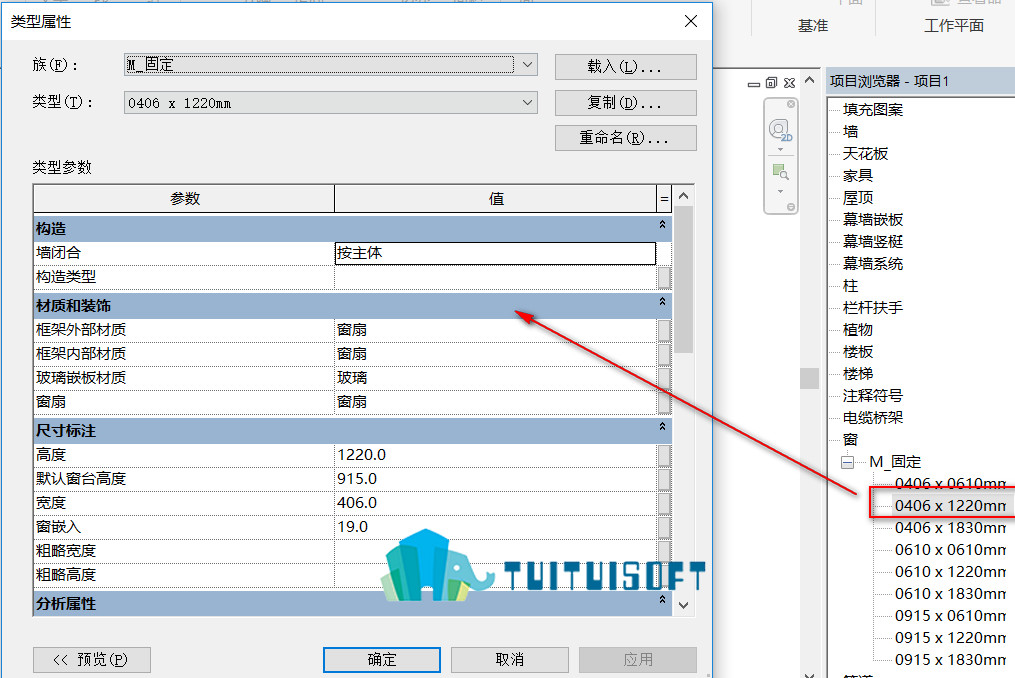This screenshot has width=1015, height=678.
Task: Click the equals column header button
Action: pos(664,199)
